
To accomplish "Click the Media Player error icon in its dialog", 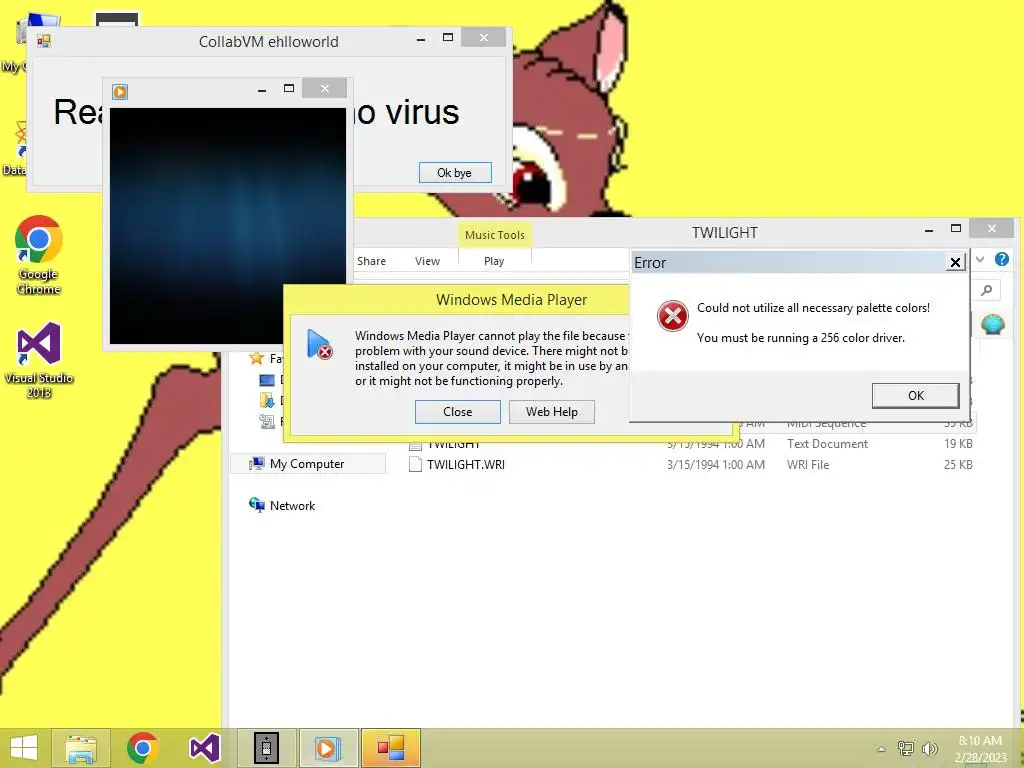I will 319,344.
